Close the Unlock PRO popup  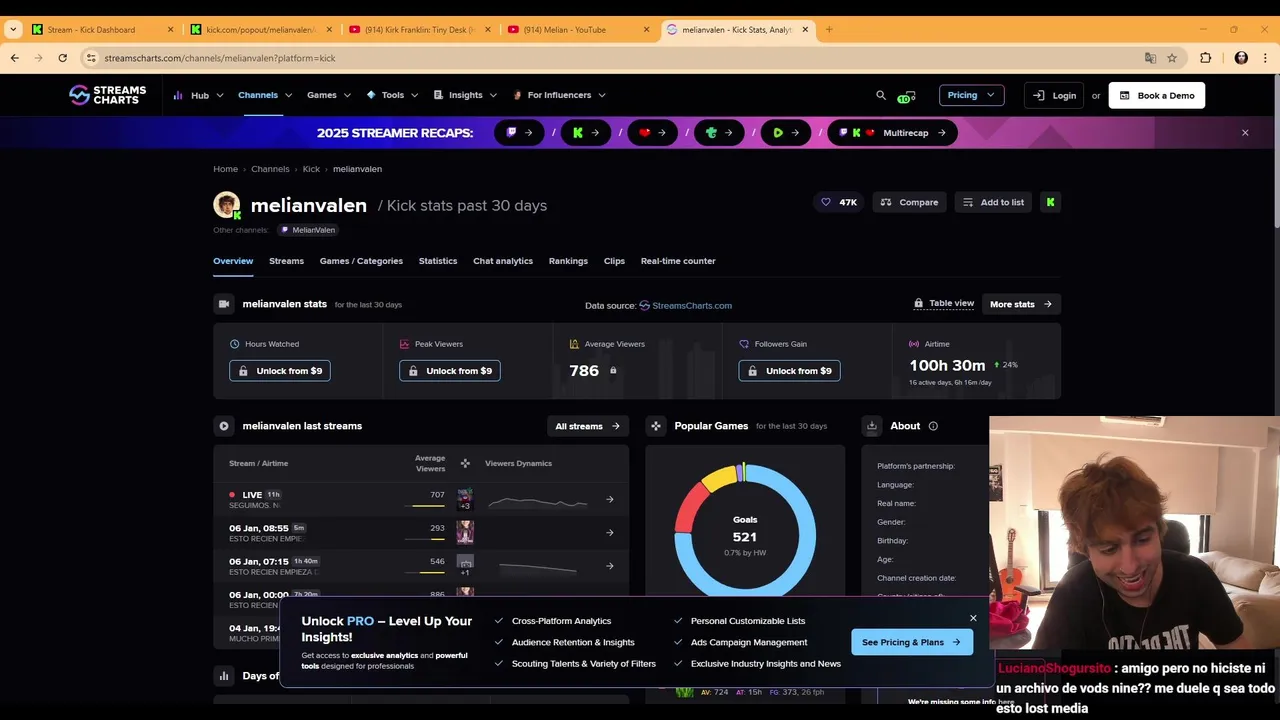pos(973,618)
